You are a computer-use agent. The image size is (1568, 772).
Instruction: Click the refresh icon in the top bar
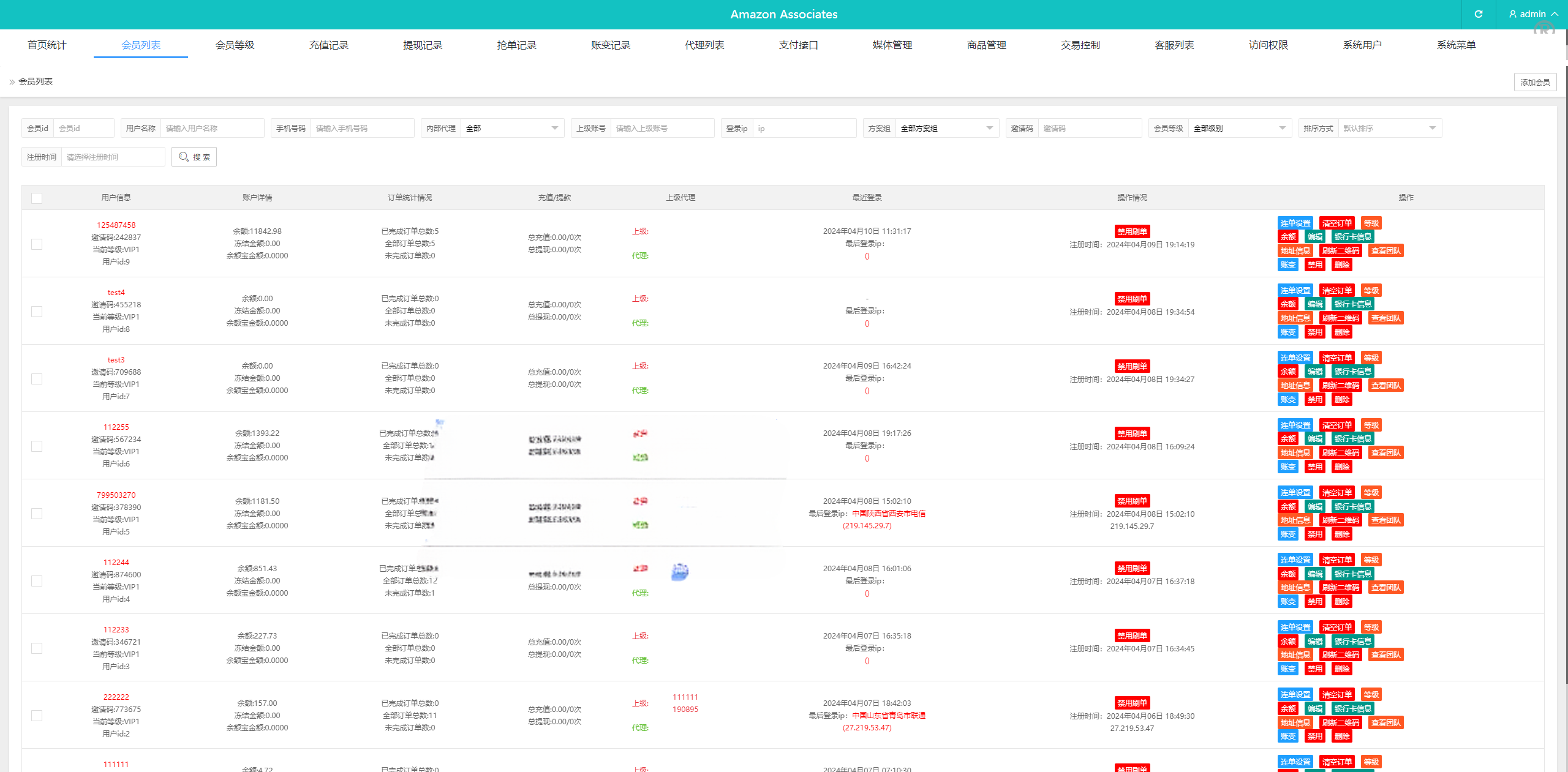tap(1478, 14)
